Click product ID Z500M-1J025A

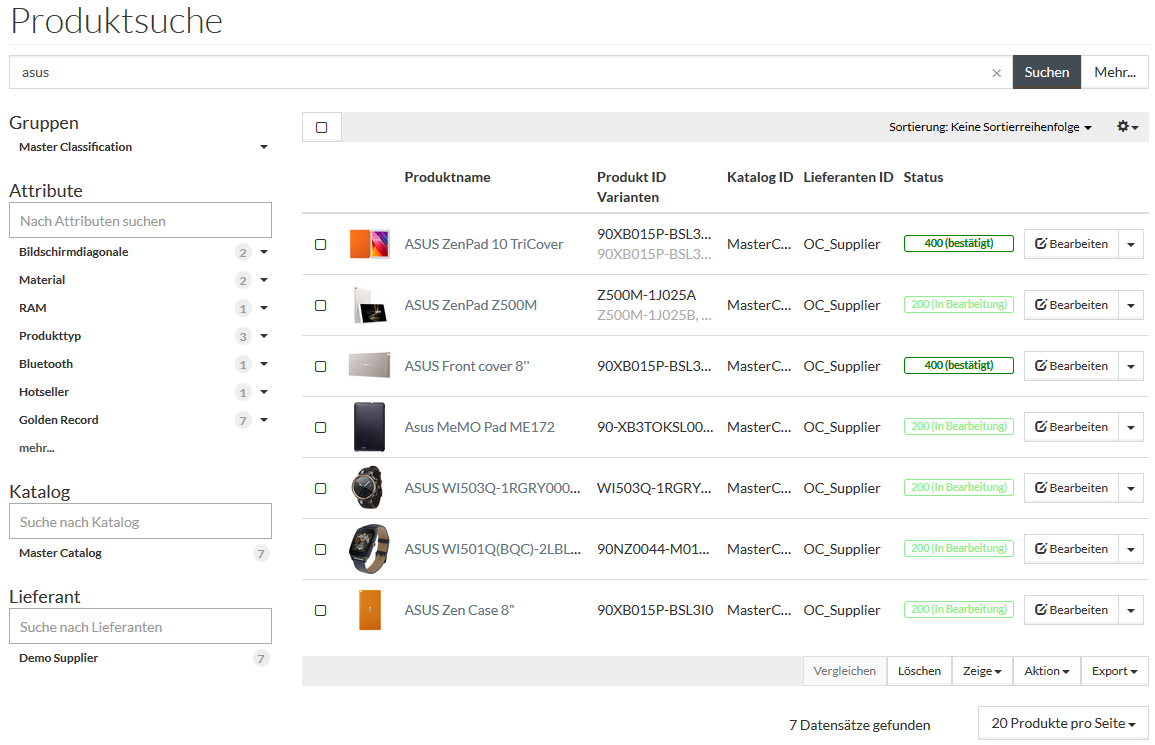(x=646, y=295)
